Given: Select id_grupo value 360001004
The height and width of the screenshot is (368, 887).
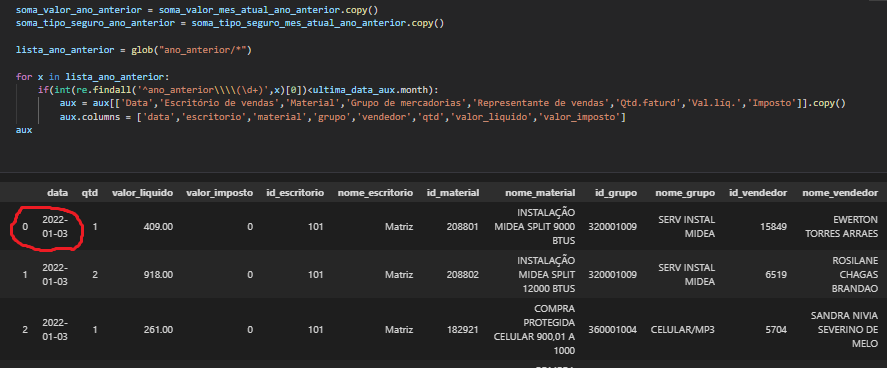Looking at the screenshot, I should 613,330.
